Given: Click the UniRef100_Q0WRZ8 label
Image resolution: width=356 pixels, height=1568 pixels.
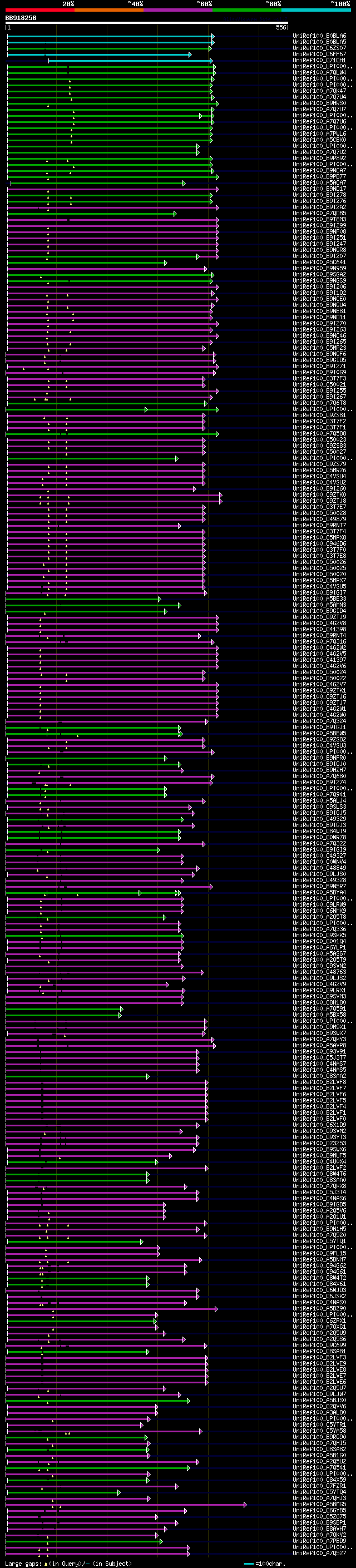Looking at the screenshot, I should [319, 838].
